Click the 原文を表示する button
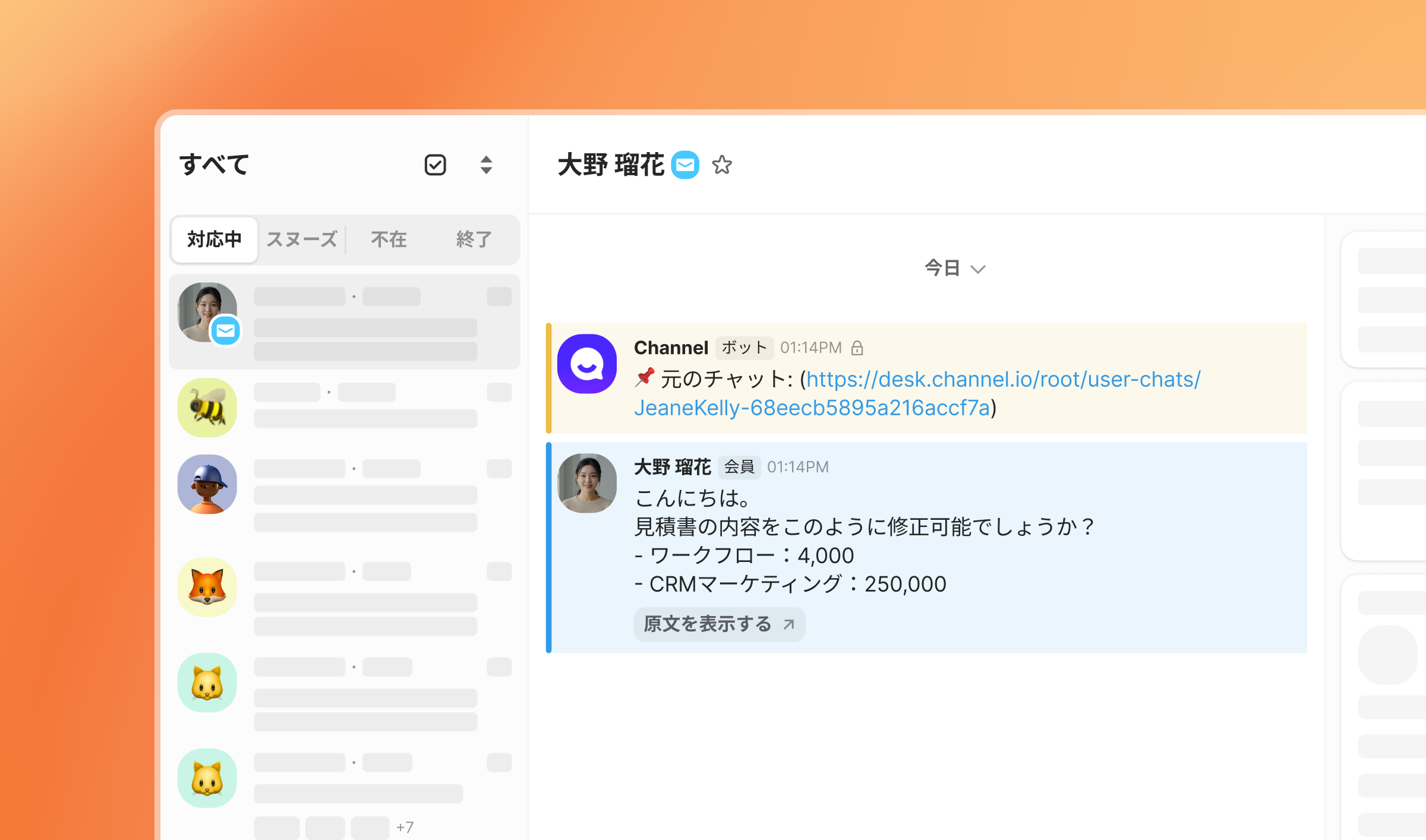This screenshot has width=1426, height=840. [x=719, y=624]
